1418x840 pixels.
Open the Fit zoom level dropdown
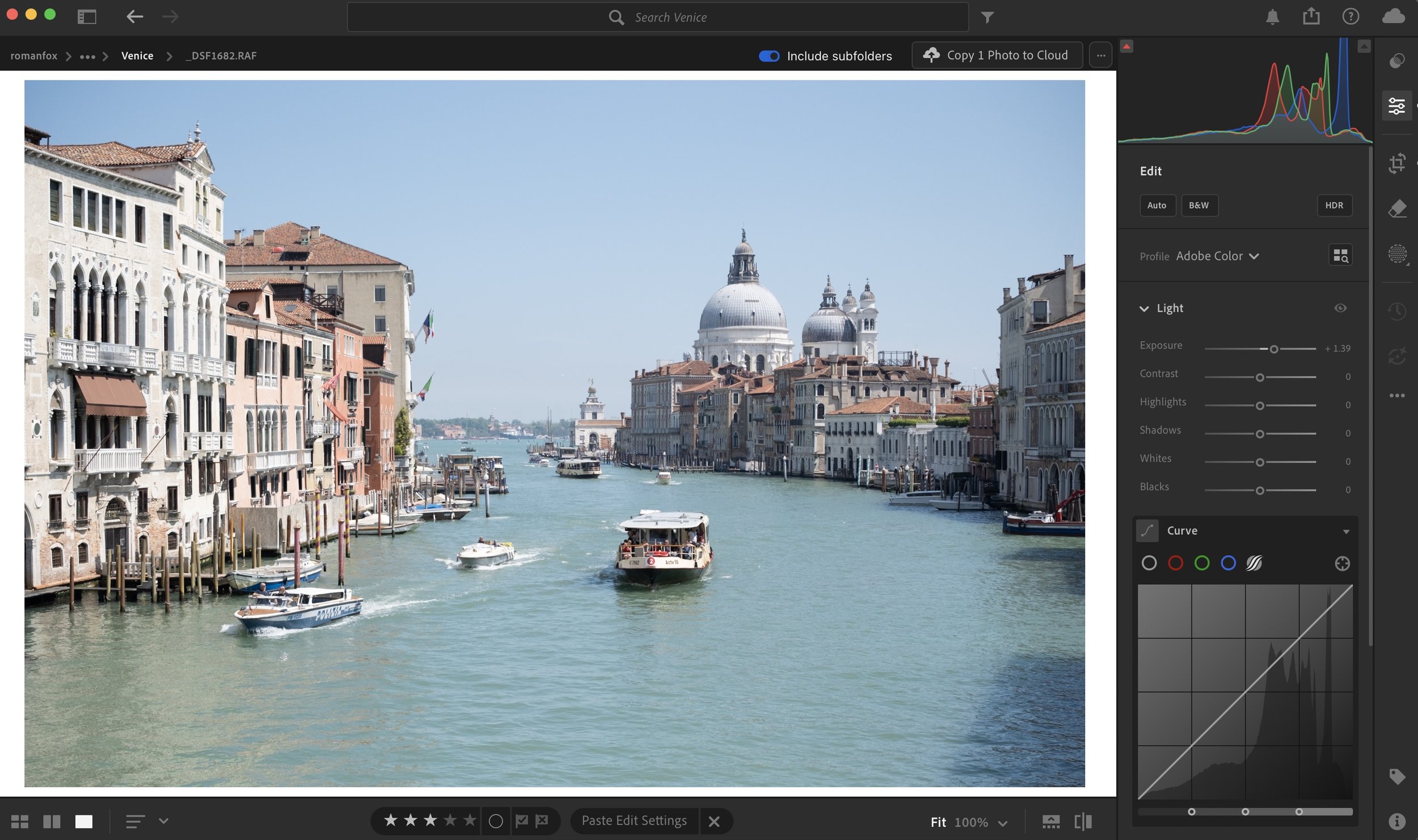point(1002,822)
